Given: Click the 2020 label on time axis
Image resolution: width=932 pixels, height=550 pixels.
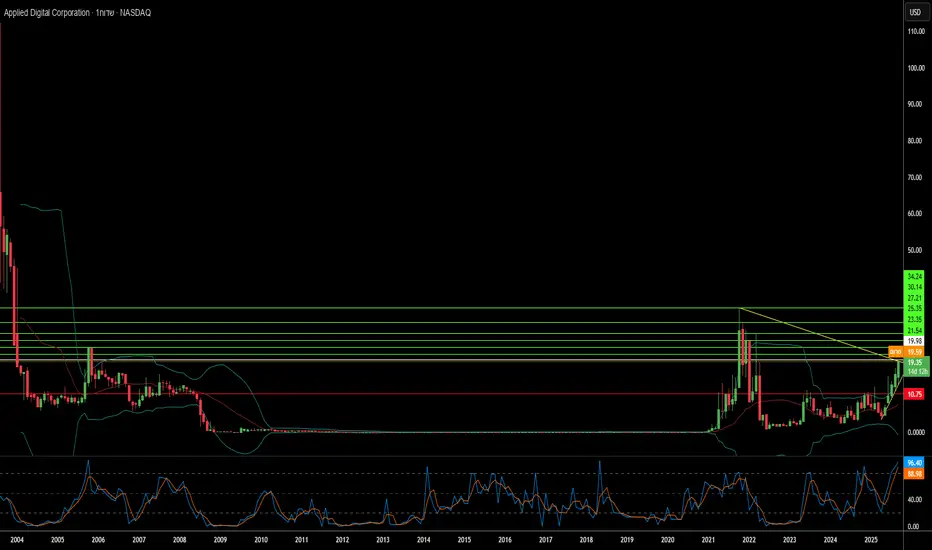Looking at the screenshot, I should (x=667, y=540).
